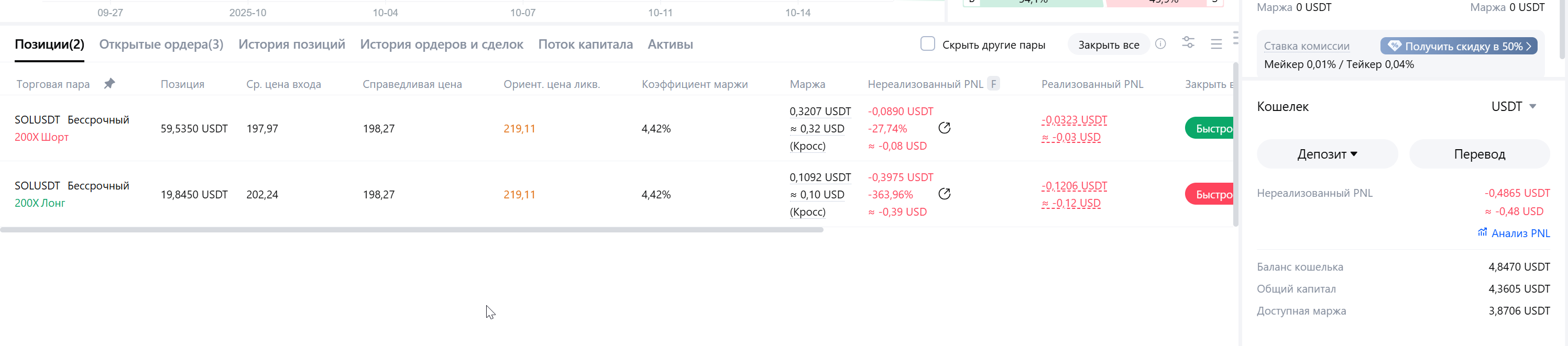This screenshot has width=1568, height=346.
Task: Open the История позиций tab
Action: (x=292, y=44)
